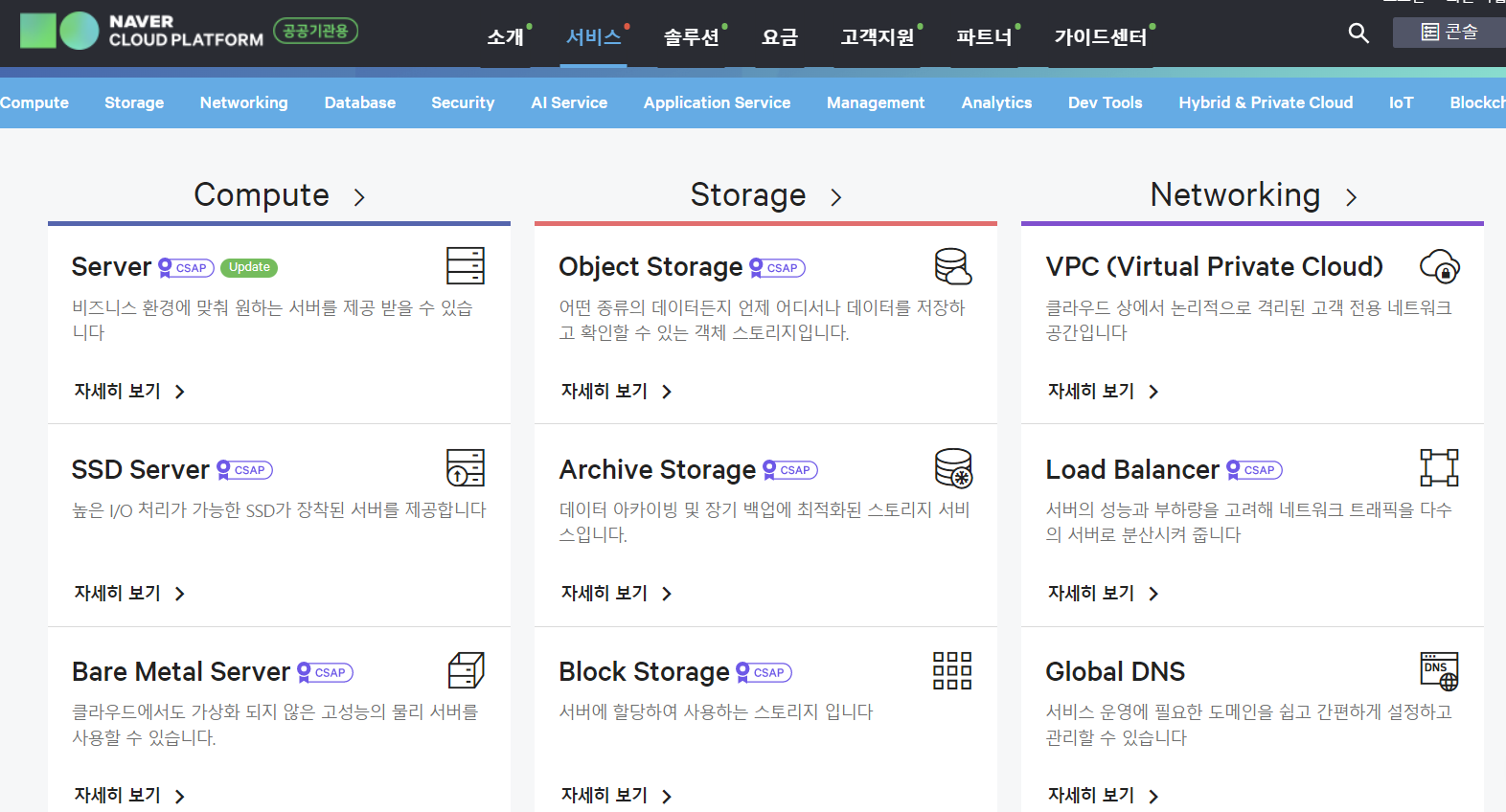Select the Dev Tools category tab
Screen dimensions: 1506x812
pos(1105,102)
